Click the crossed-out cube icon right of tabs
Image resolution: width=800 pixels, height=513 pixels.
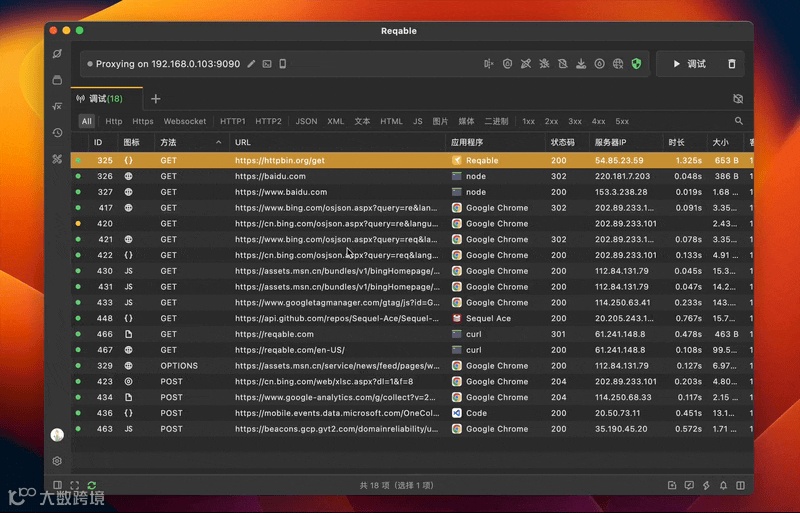tap(738, 99)
